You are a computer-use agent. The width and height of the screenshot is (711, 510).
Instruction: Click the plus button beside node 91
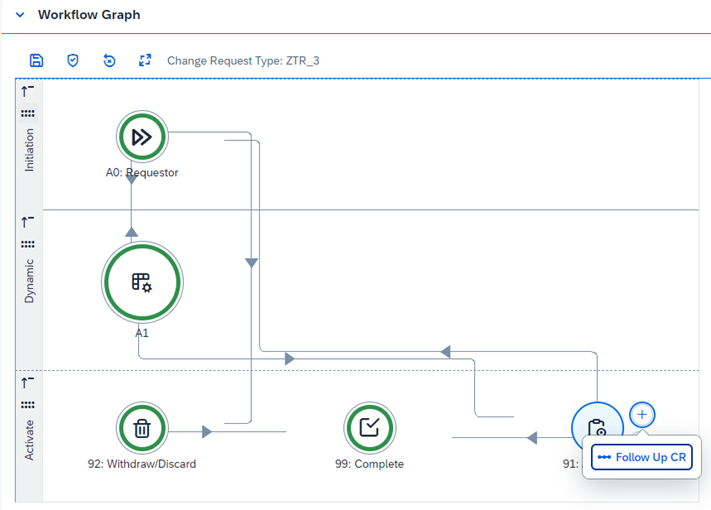coord(642,413)
